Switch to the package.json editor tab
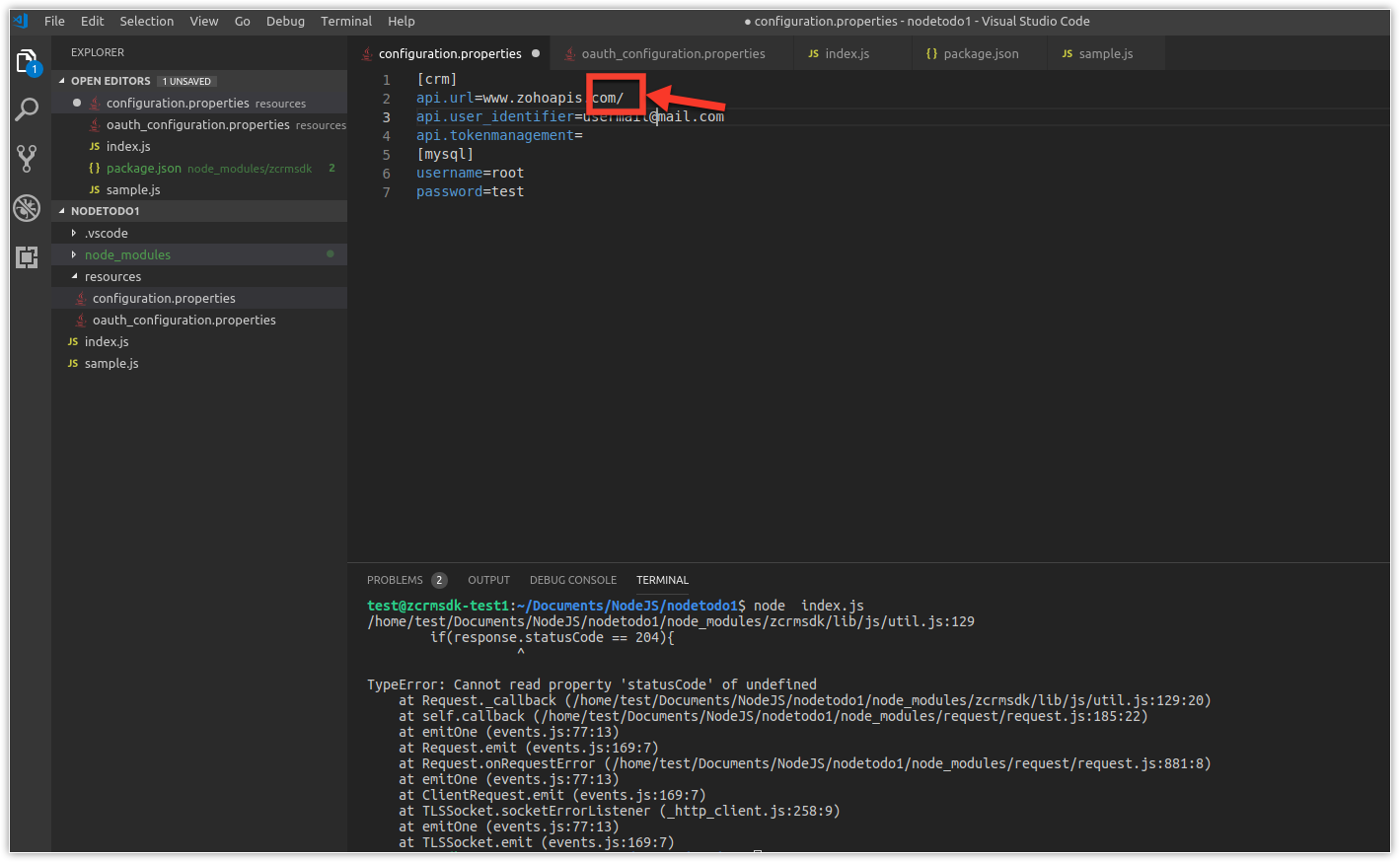This screenshot has height=862, width=1400. coord(981,53)
